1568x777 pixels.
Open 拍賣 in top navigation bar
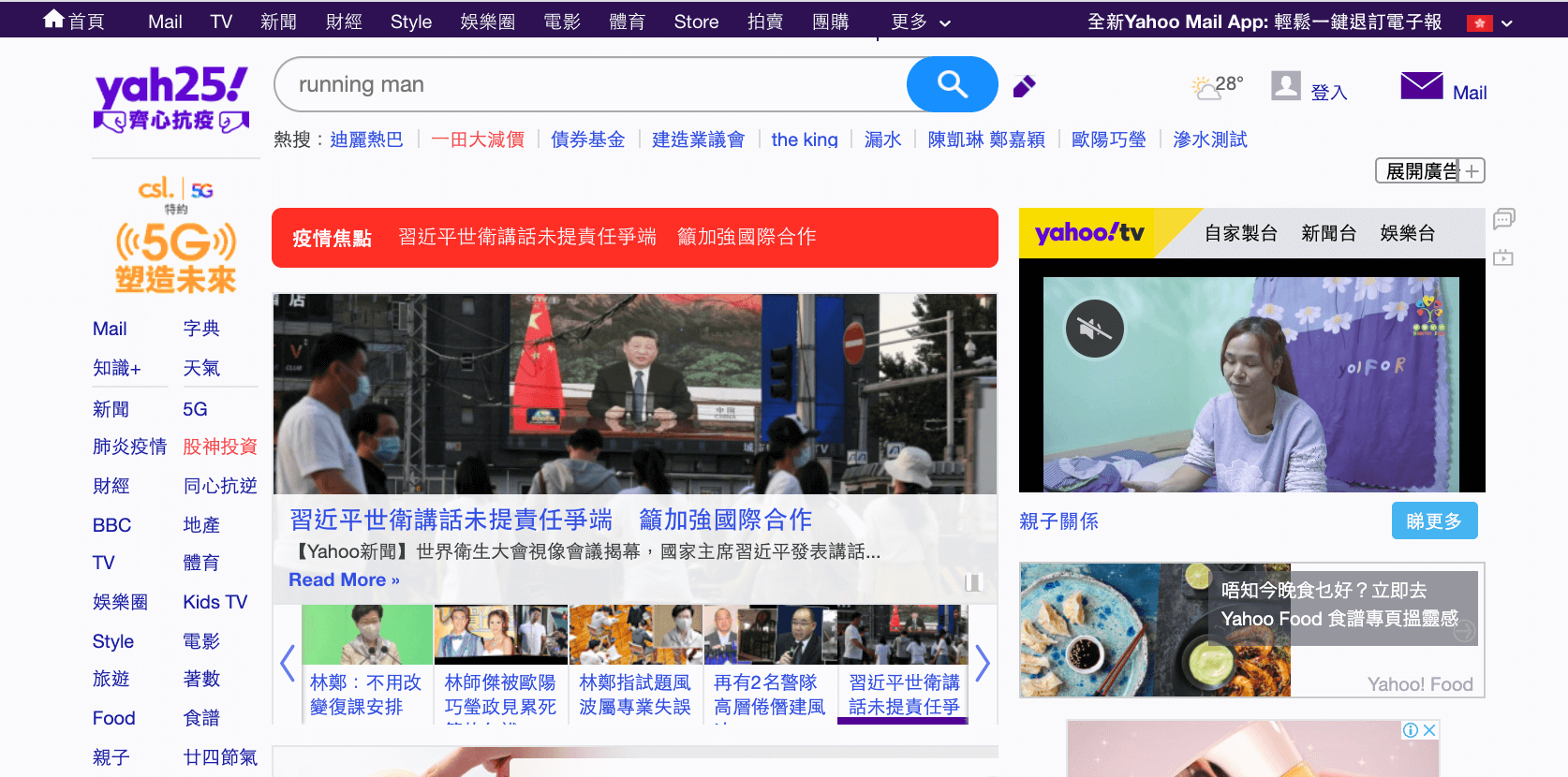(765, 22)
